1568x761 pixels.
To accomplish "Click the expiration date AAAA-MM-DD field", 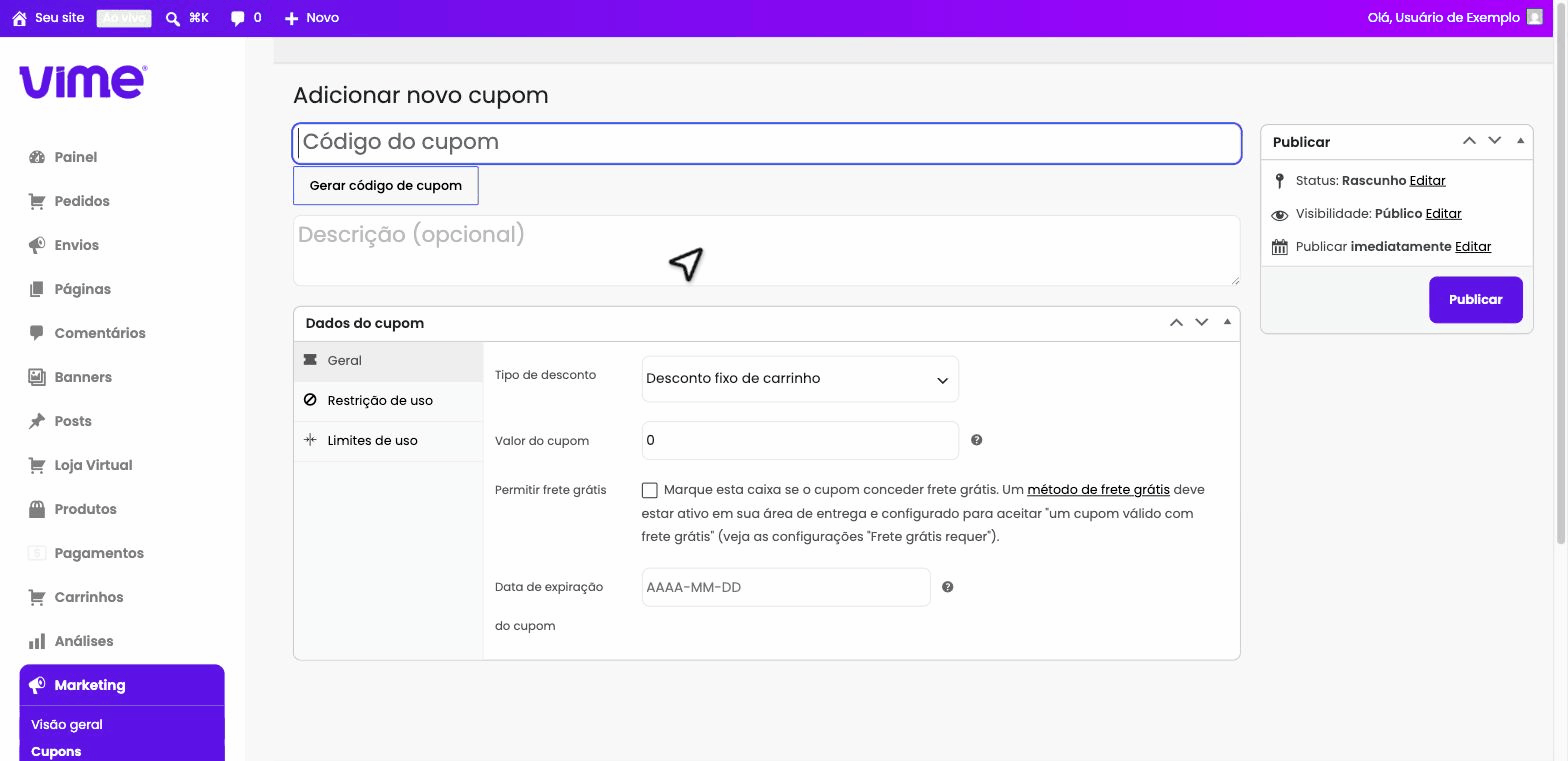I will [786, 588].
